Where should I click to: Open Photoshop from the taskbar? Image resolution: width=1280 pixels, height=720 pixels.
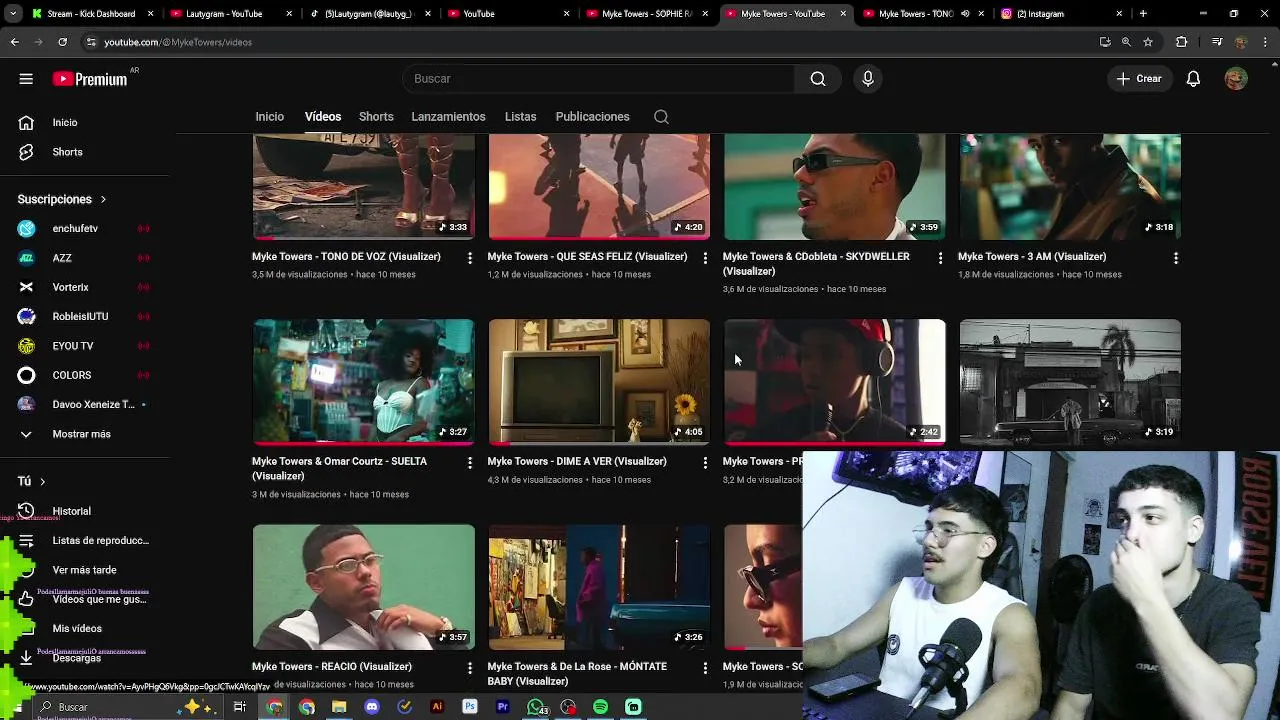[x=470, y=707]
